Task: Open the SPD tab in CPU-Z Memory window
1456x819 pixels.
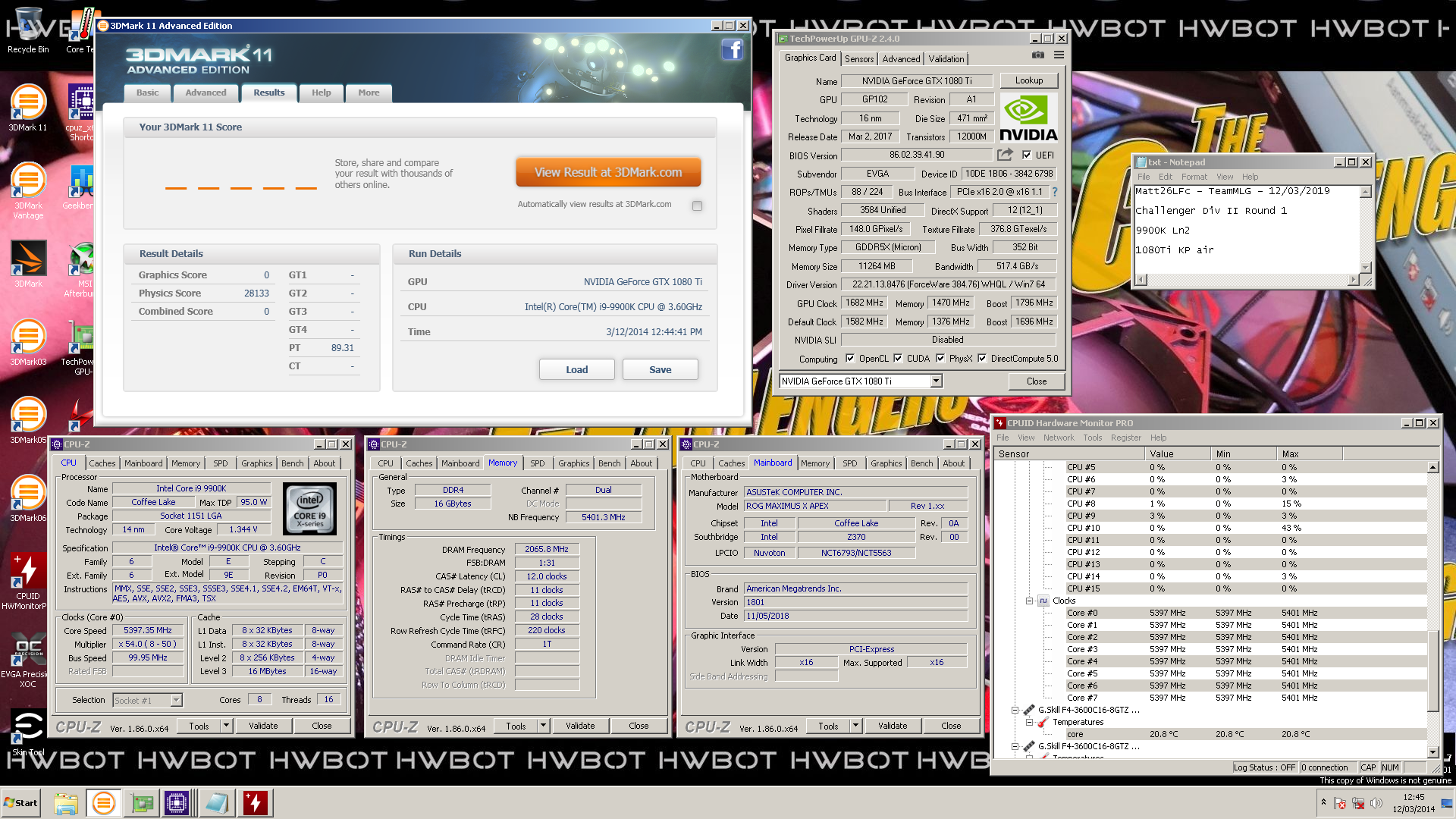Action: point(538,463)
